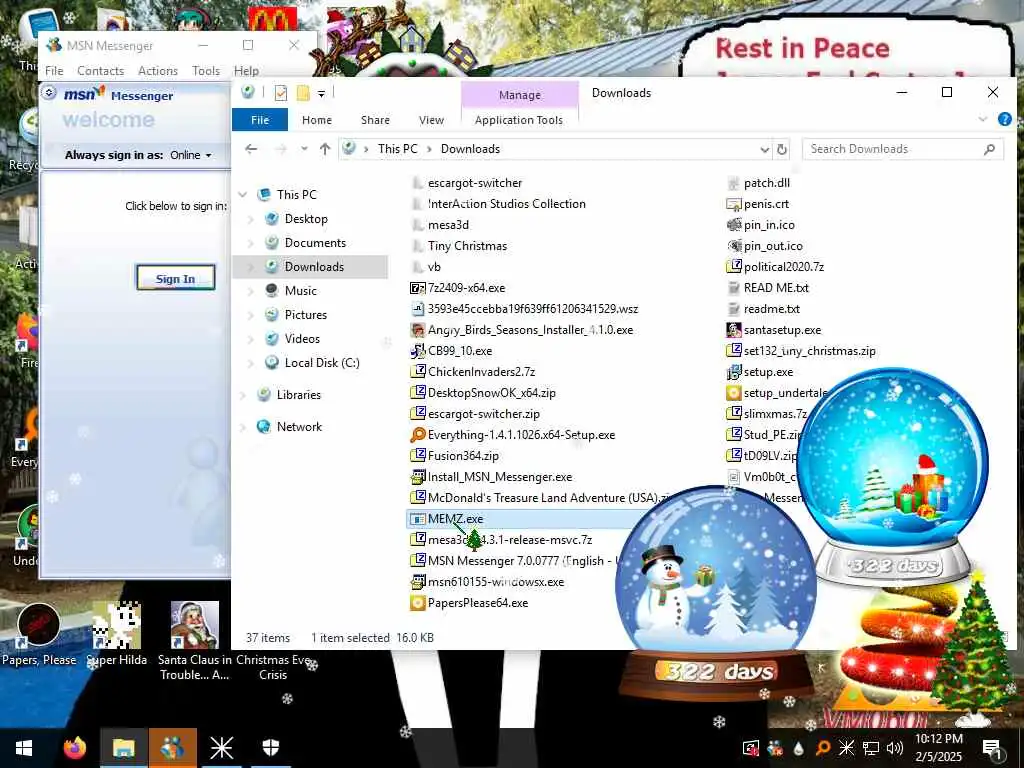Switch to the View ribbon tab
This screenshot has height=768, width=1024.
(431, 120)
